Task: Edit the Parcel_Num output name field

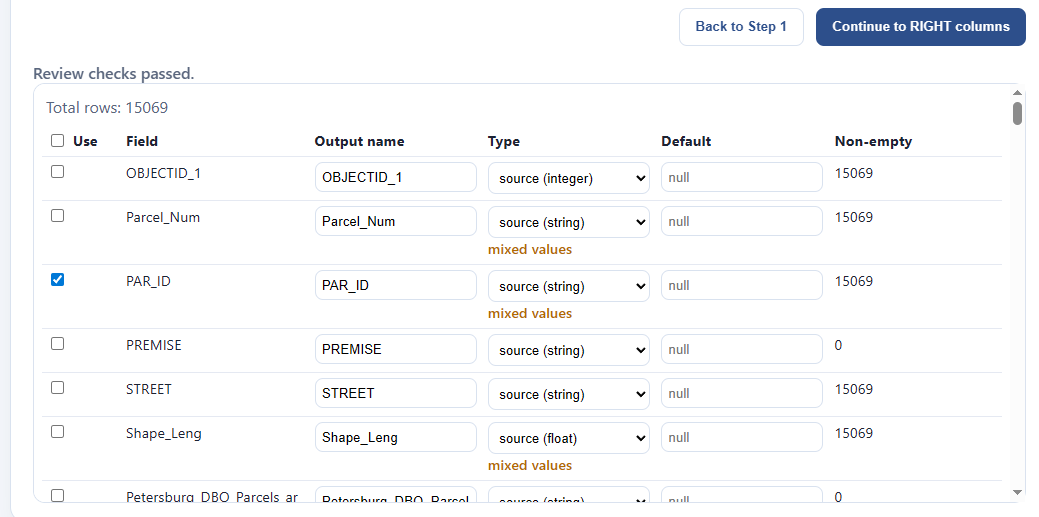Action: pyautogui.click(x=396, y=221)
